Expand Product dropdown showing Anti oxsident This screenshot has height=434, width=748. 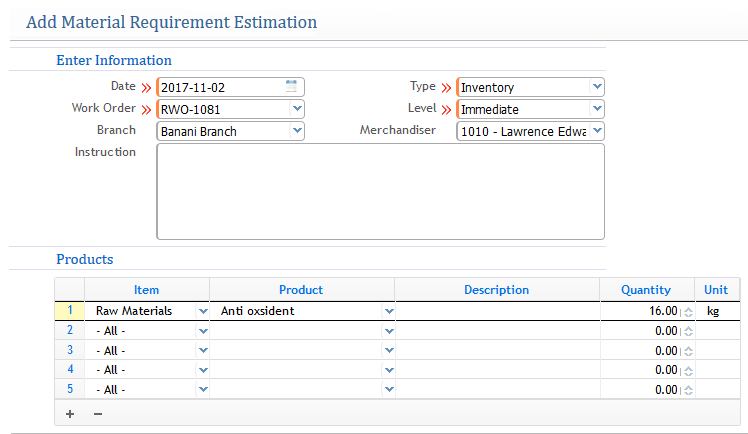[x=389, y=311]
